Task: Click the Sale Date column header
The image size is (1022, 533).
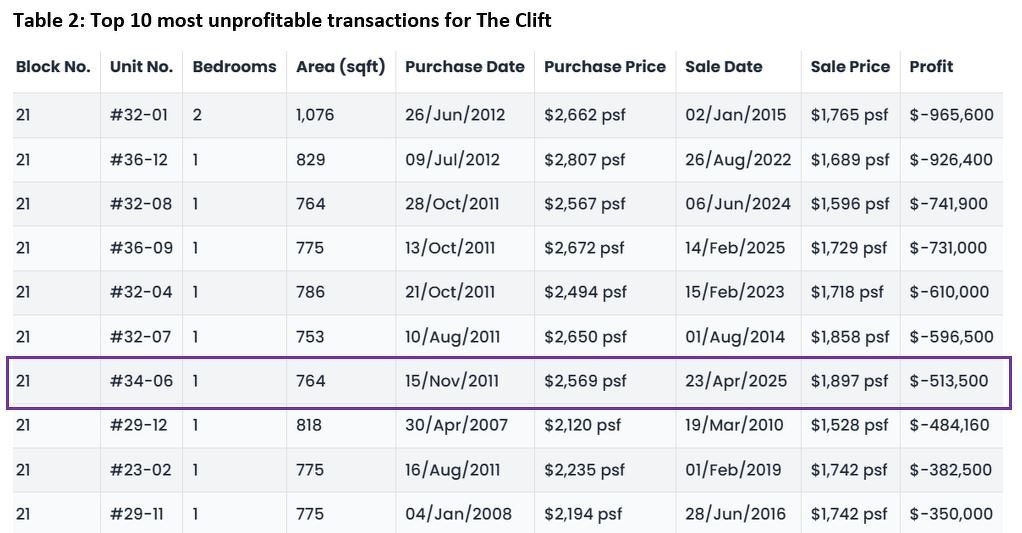Action: (723, 67)
